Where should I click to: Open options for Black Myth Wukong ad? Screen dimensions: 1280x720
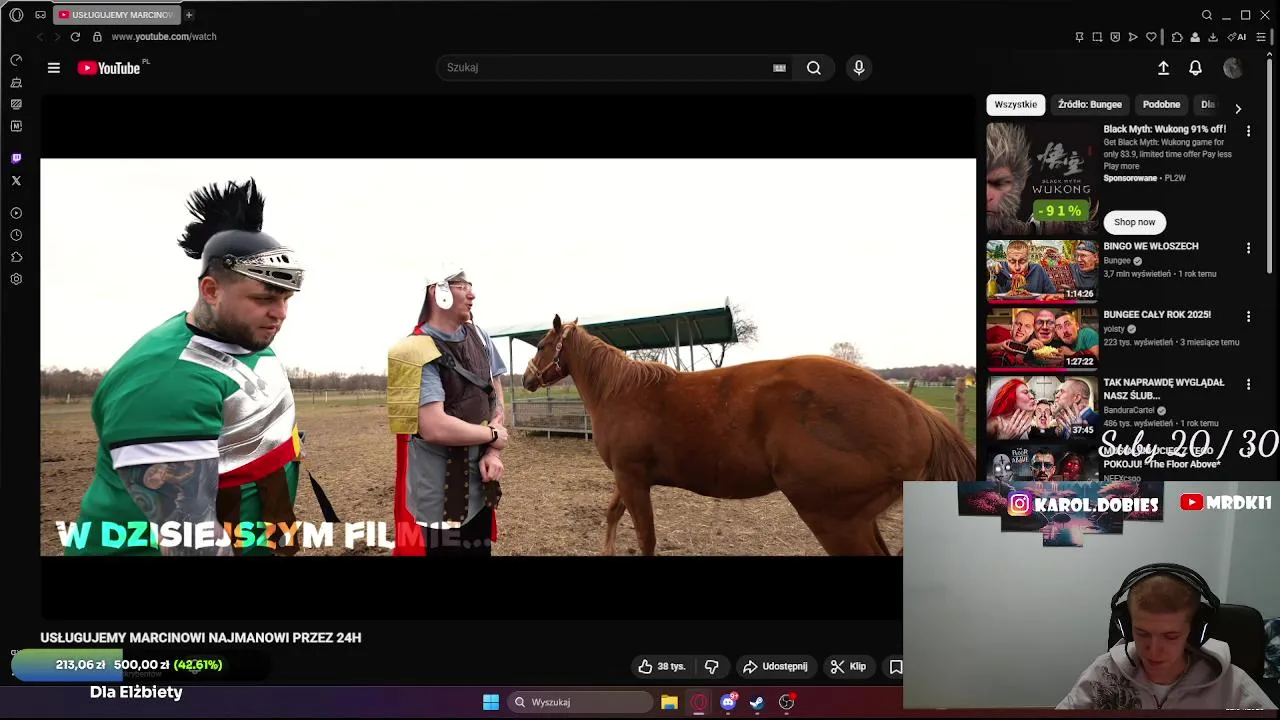coord(1248,131)
